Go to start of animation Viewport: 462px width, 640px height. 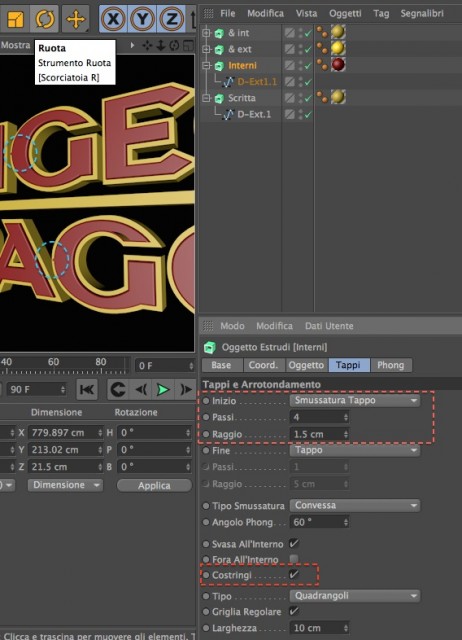(x=87, y=390)
